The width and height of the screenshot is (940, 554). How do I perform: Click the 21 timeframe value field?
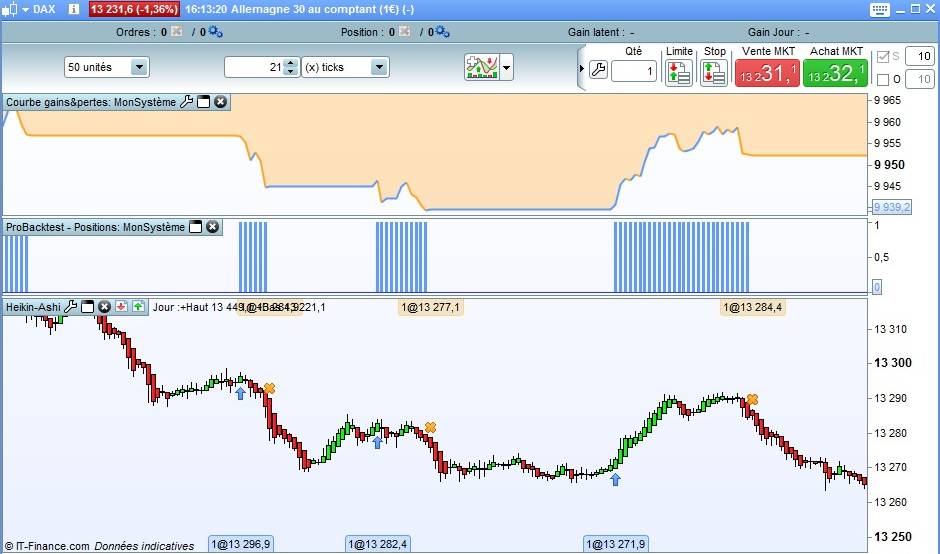254,67
